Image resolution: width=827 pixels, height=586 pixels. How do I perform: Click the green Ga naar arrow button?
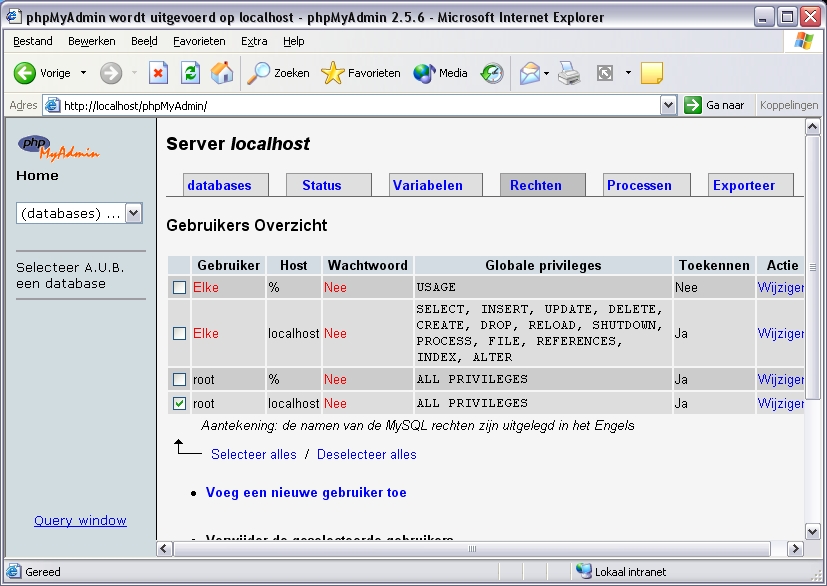(693, 105)
